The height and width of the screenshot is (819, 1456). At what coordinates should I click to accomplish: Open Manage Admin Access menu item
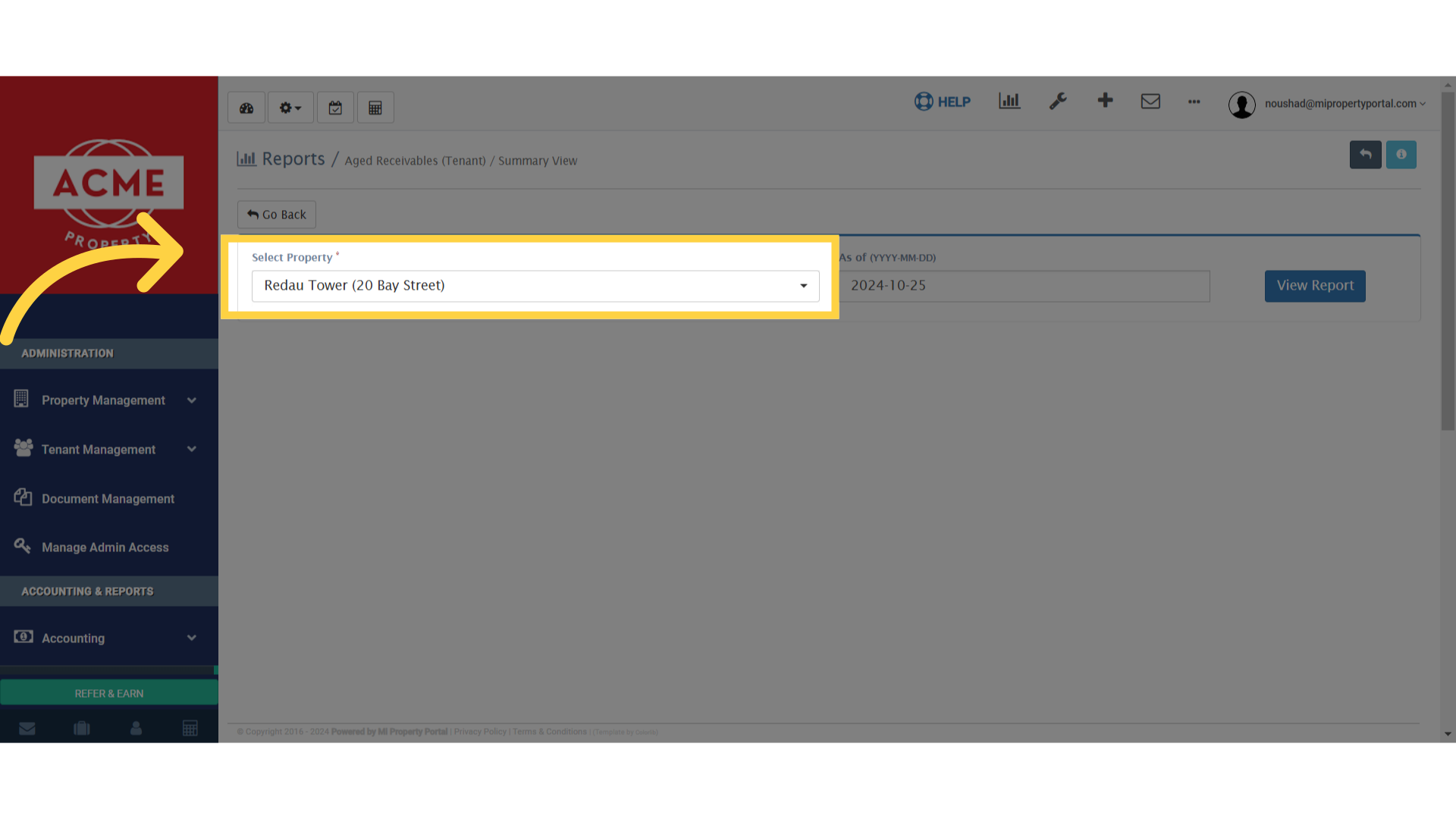point(105,548)
